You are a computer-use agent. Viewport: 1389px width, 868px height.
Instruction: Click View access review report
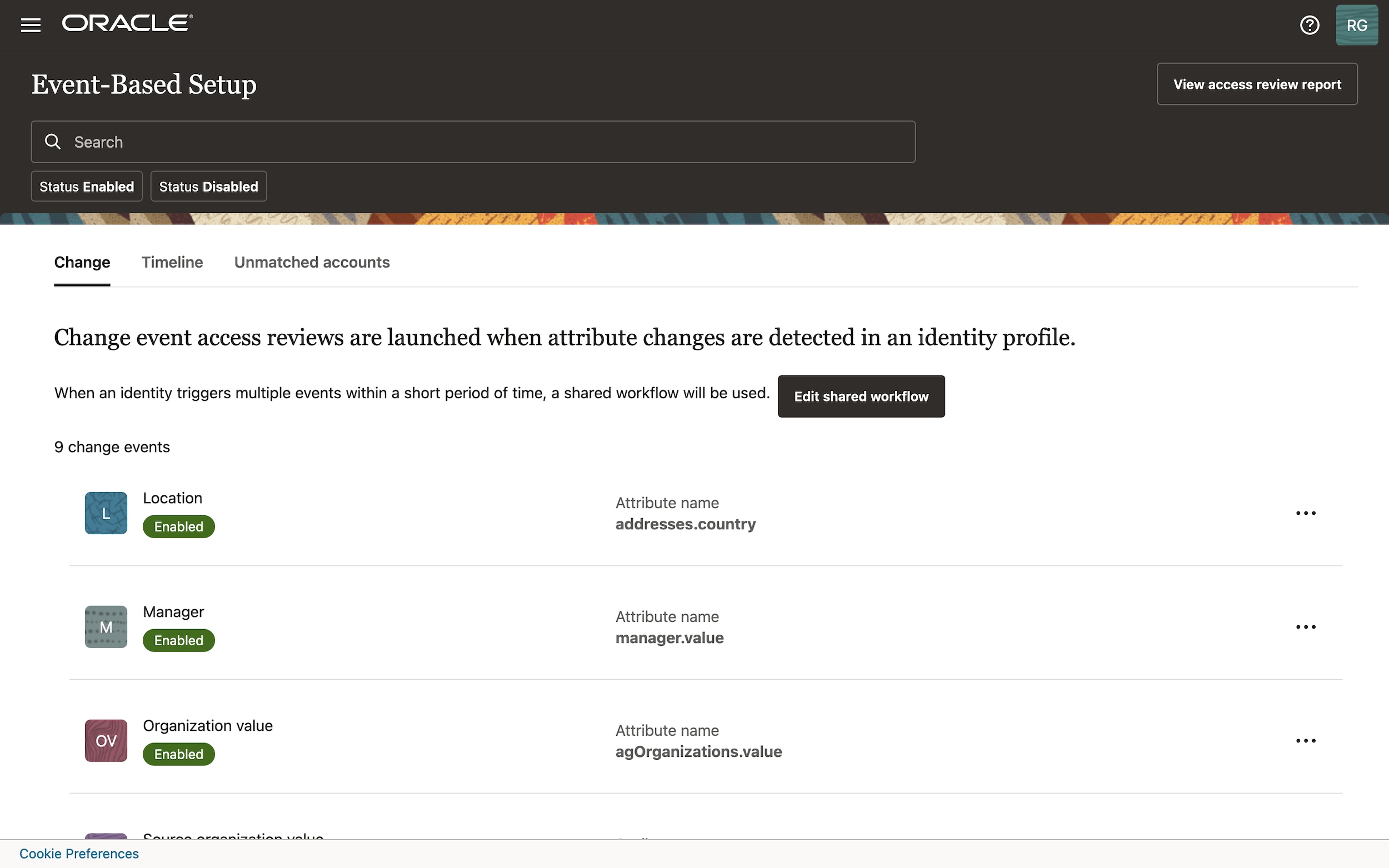[x=1256, y=84]
